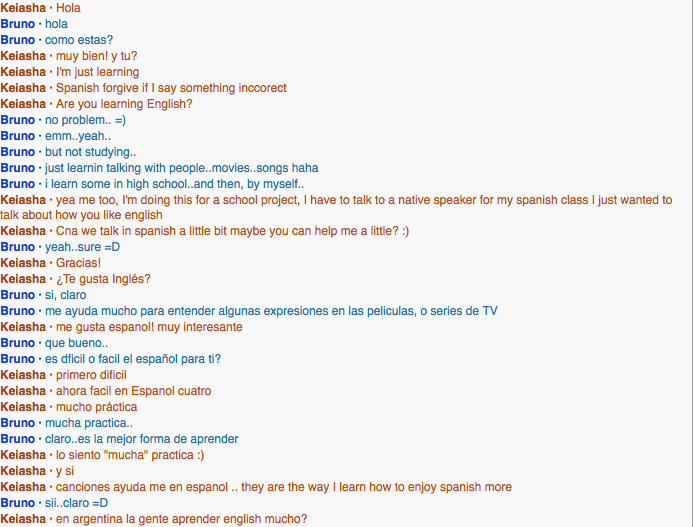Image resolution: width=693 pixels, height=527 pixels.
Task: Click the message about movies and songs
Action: pyautogui.click(x=181, y=168)
